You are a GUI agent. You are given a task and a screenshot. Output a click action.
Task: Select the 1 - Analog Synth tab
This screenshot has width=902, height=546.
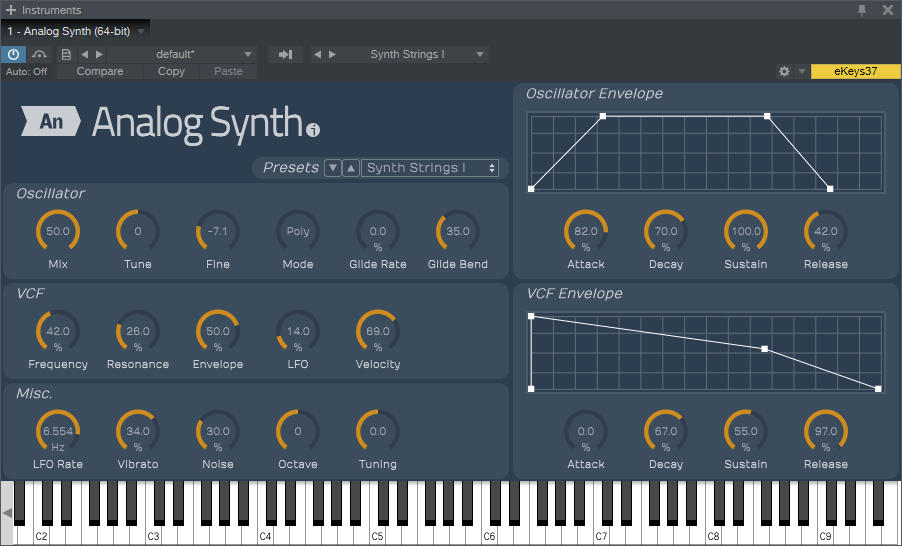[x=69, y=31]
